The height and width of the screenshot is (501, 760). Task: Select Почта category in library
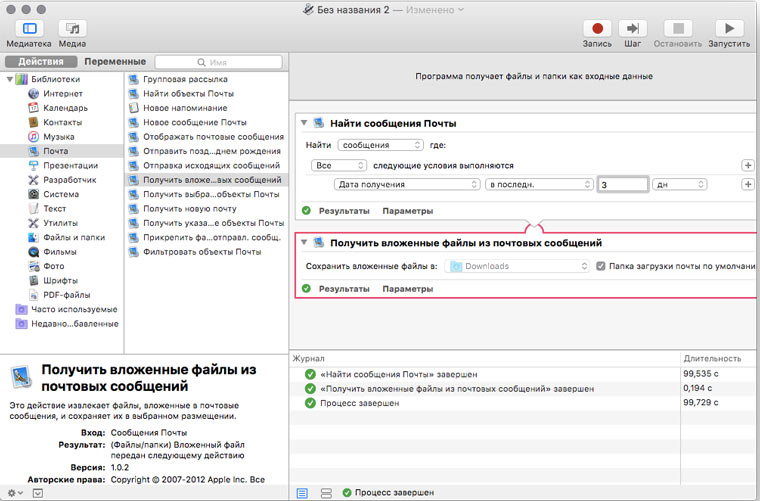(x=62, y=151)
